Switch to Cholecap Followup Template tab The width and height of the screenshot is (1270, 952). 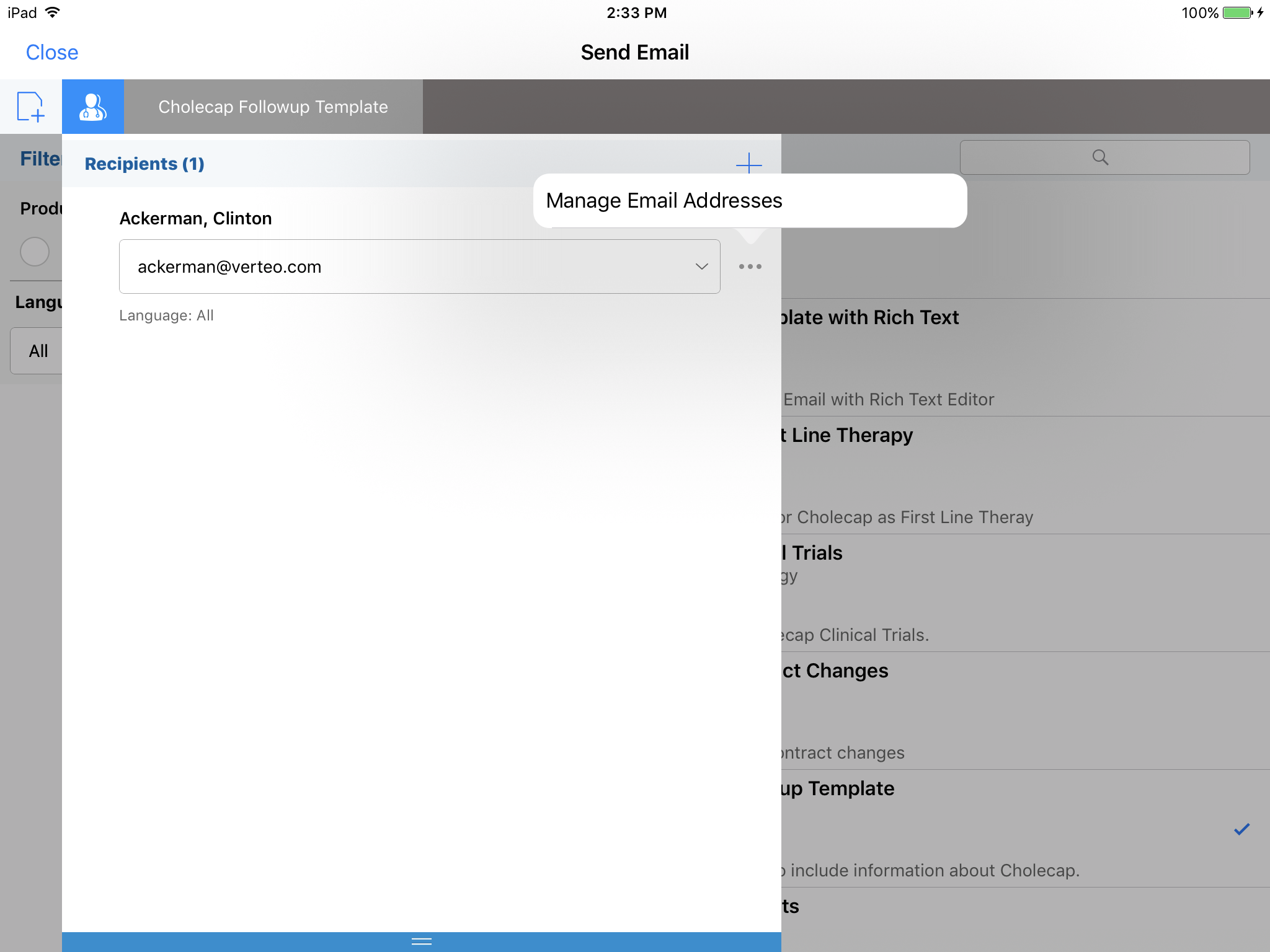[273, 107]
